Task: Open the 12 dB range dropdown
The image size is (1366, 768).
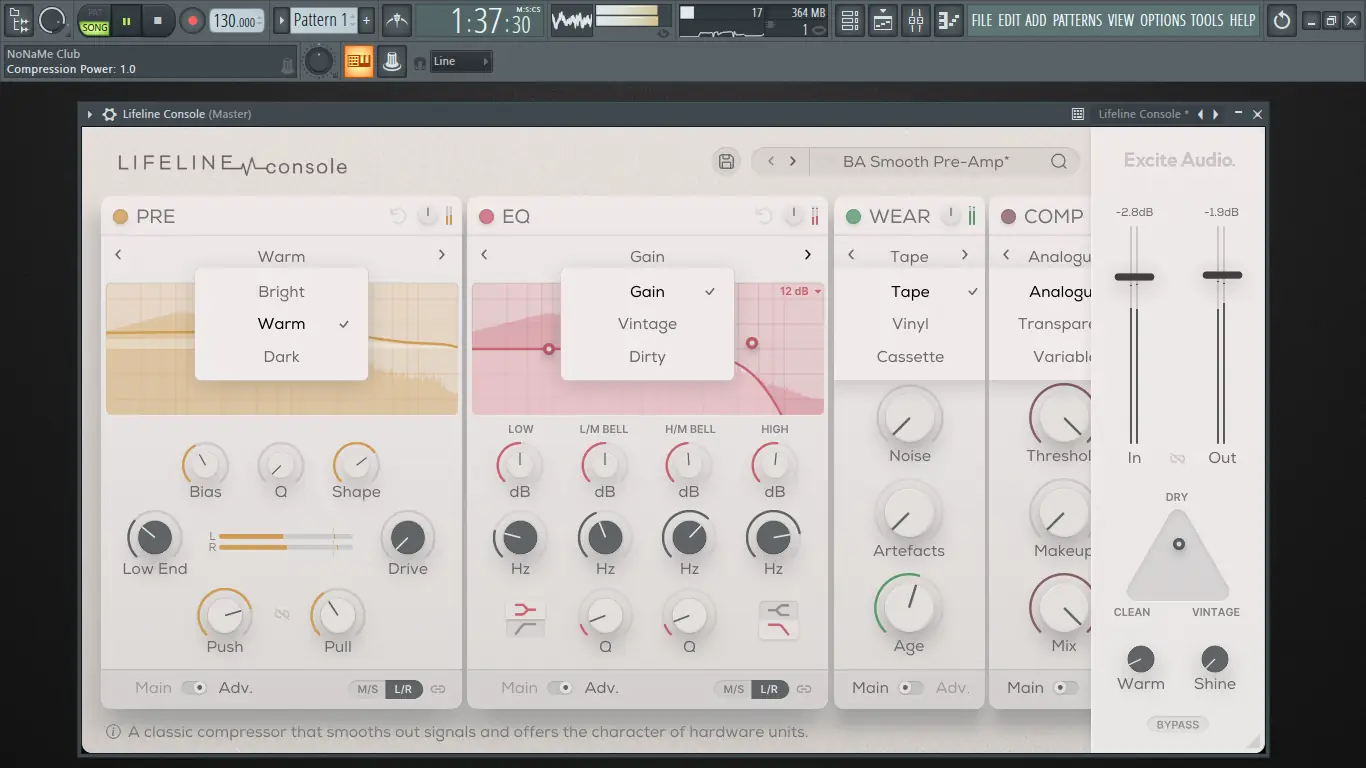Action: [800, 291]
